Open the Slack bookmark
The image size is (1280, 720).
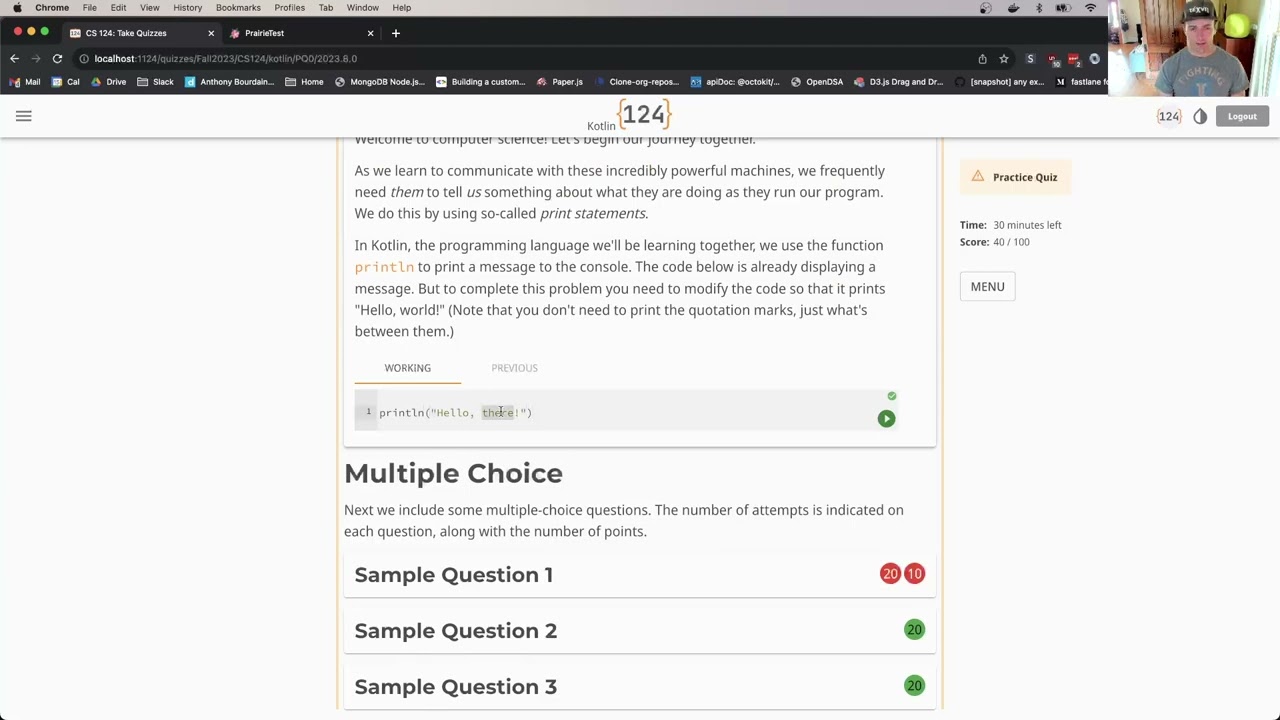(x=155, y=82)
